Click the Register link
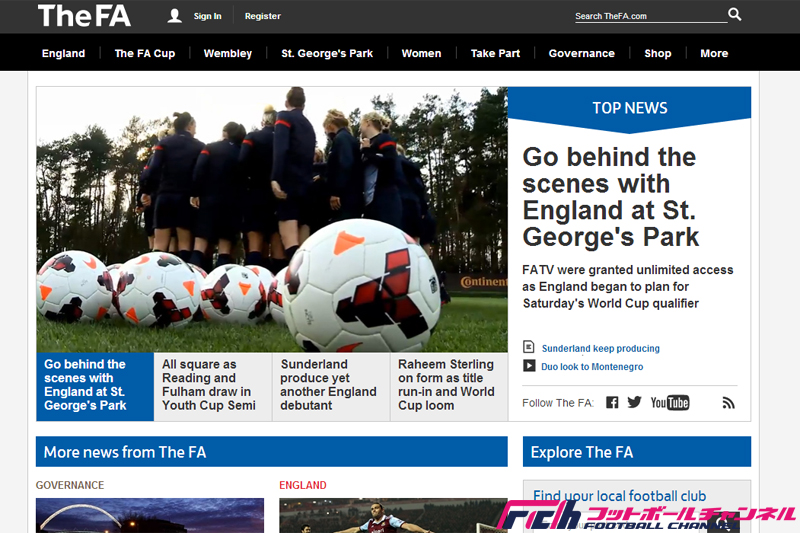Viewport: 800px width, 533px height. coord(263,16)
